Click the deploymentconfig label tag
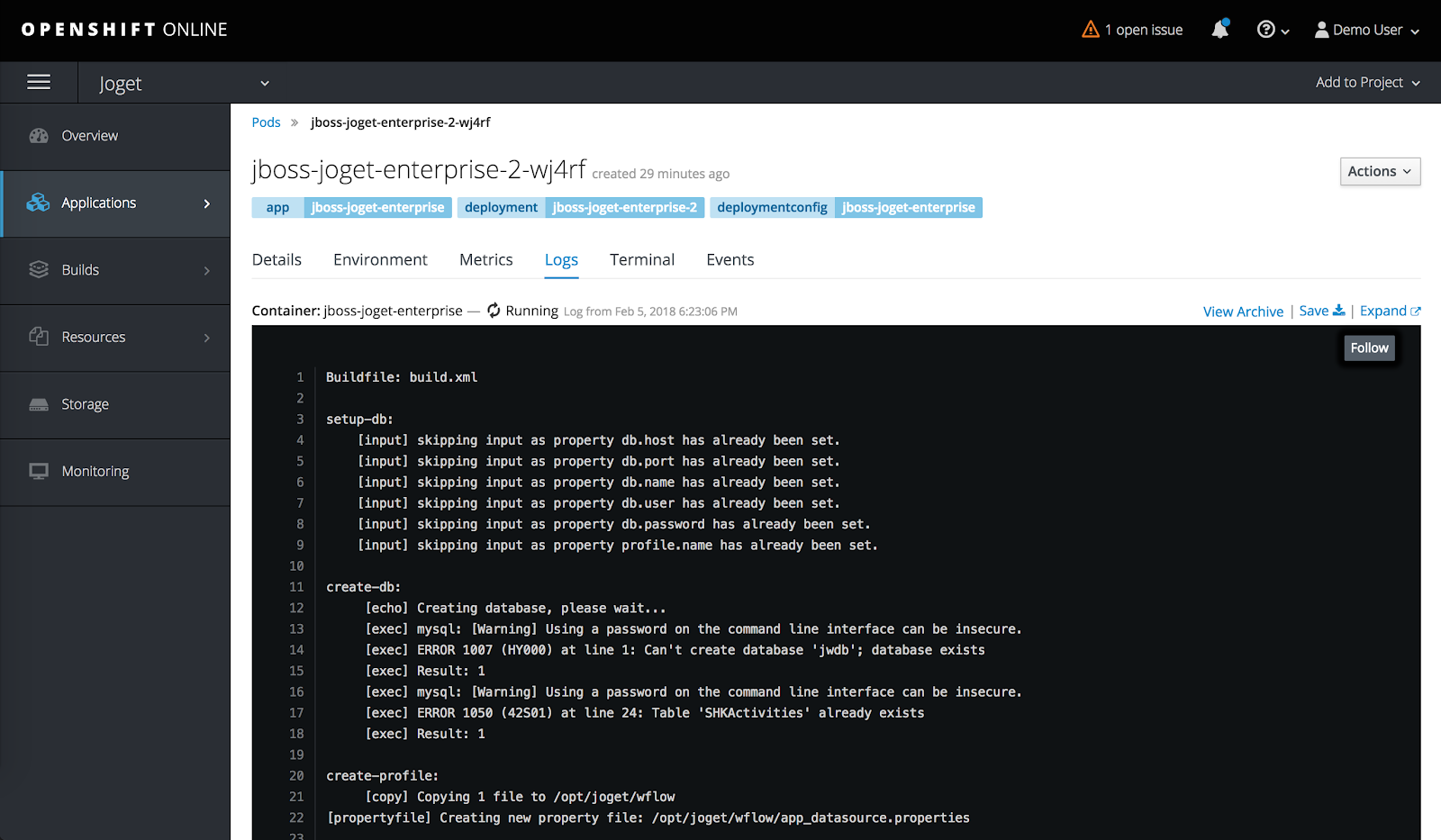This screenshot has width=1441, height=840. (x=772, y=208)
